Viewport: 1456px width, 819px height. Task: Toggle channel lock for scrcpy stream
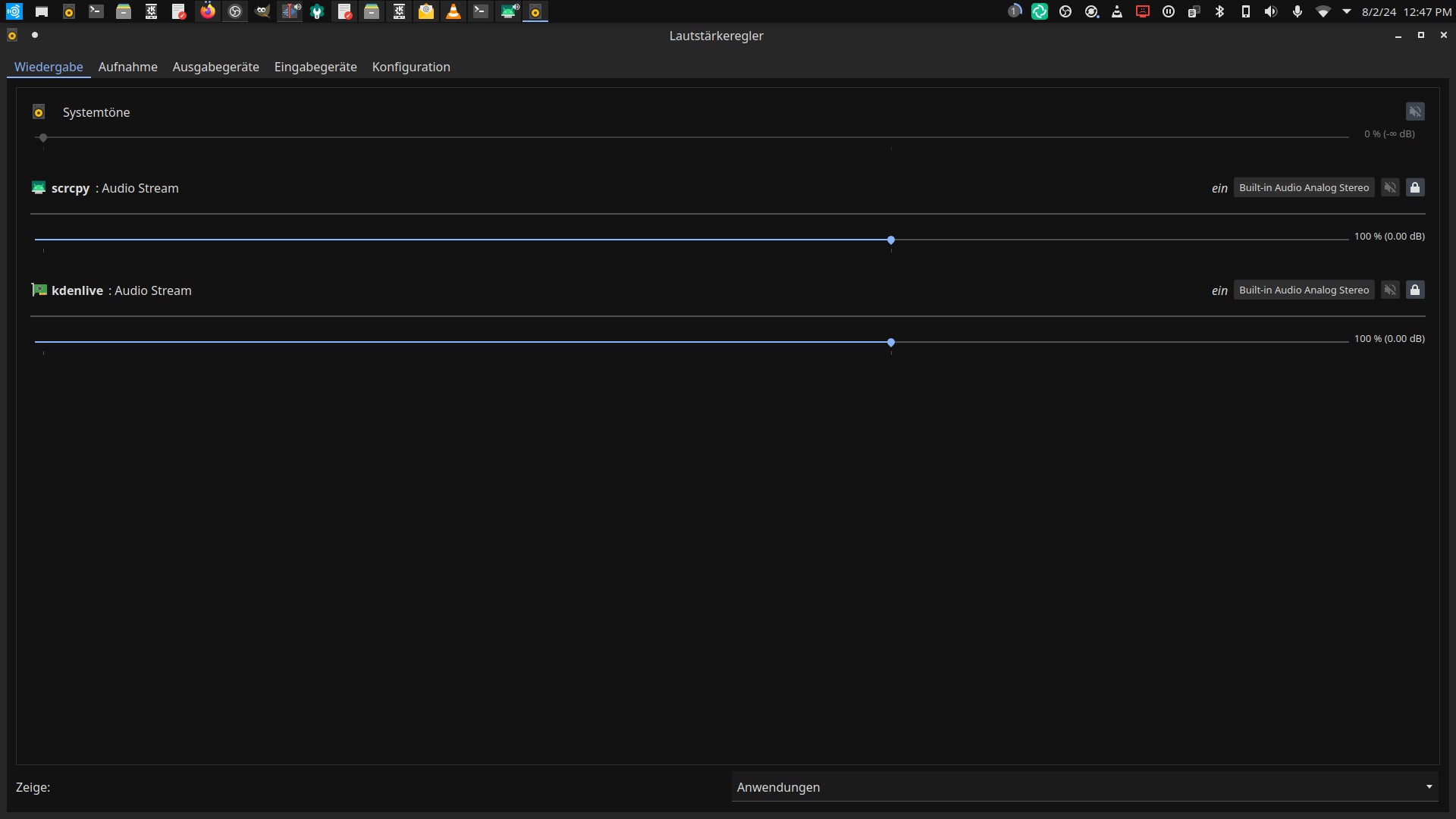coord(1415,187)
